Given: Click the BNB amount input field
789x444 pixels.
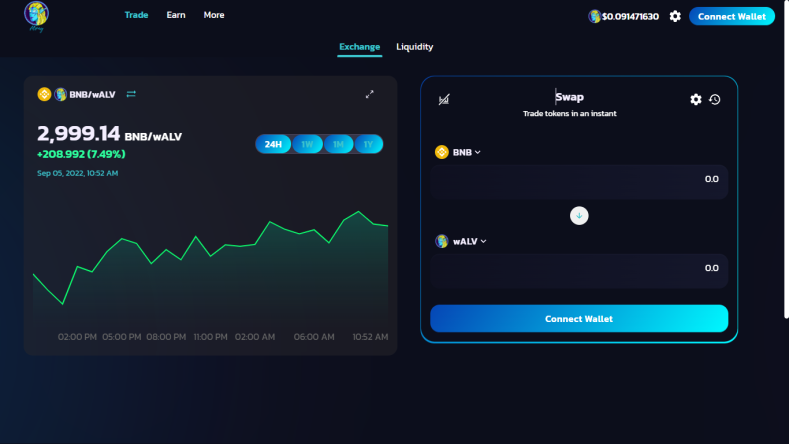Looking at the screenshot, I should [x=579, y=182].
